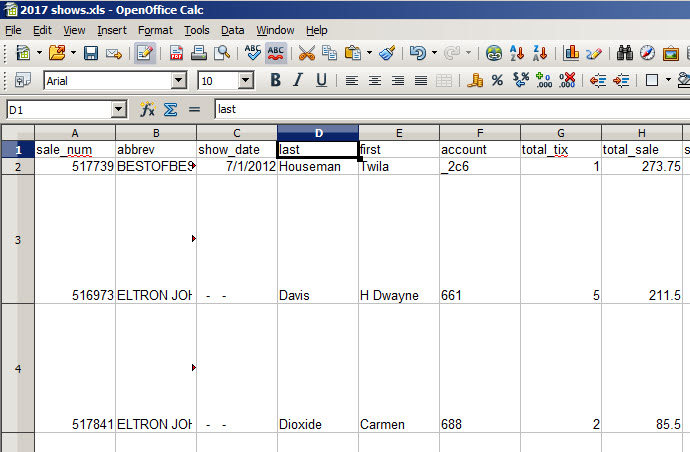Toggle Bold formatting
The image size is (690, 452).
click(276, 80)
